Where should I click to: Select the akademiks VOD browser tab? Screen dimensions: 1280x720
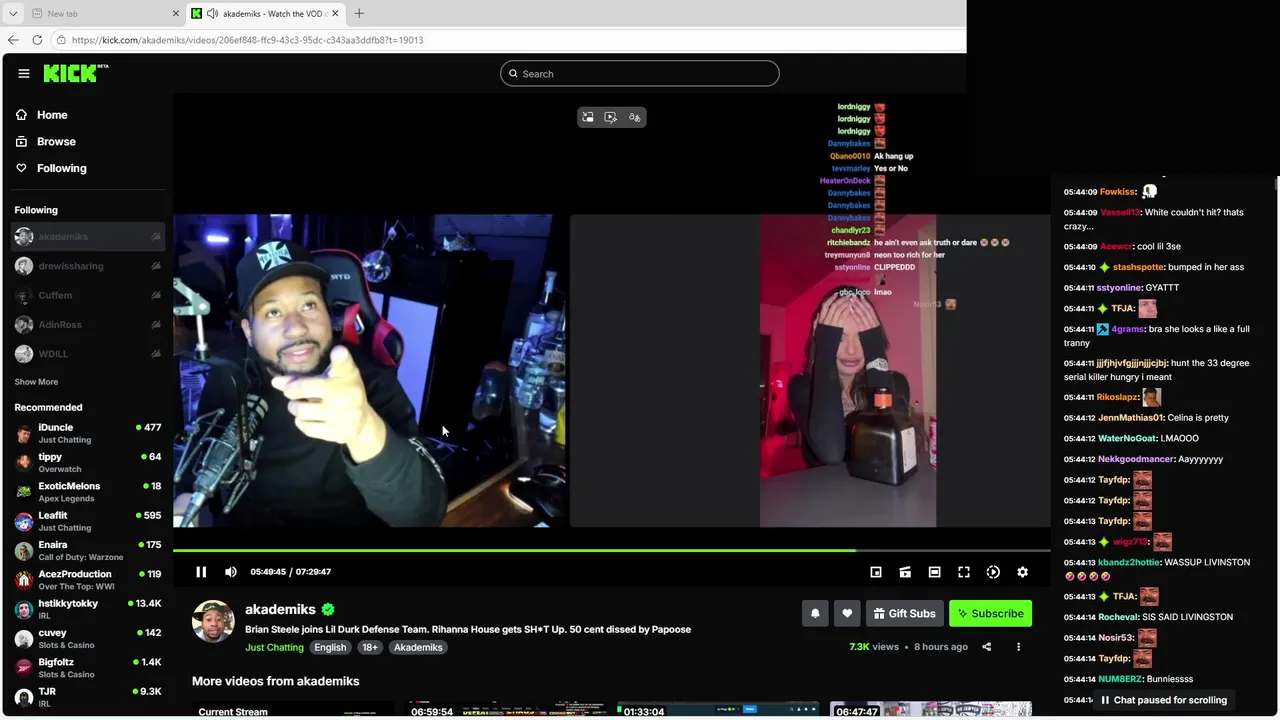click(266, 13)
